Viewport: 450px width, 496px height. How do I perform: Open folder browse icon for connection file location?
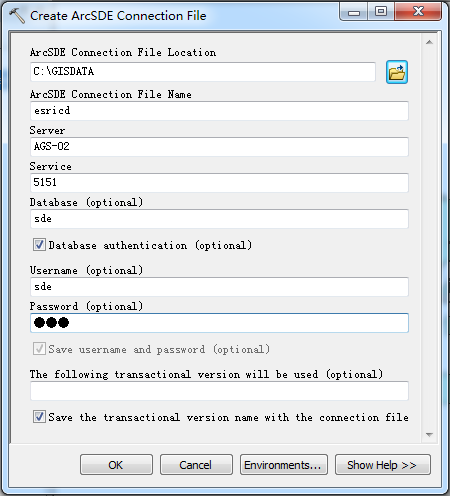coord(397,72)
